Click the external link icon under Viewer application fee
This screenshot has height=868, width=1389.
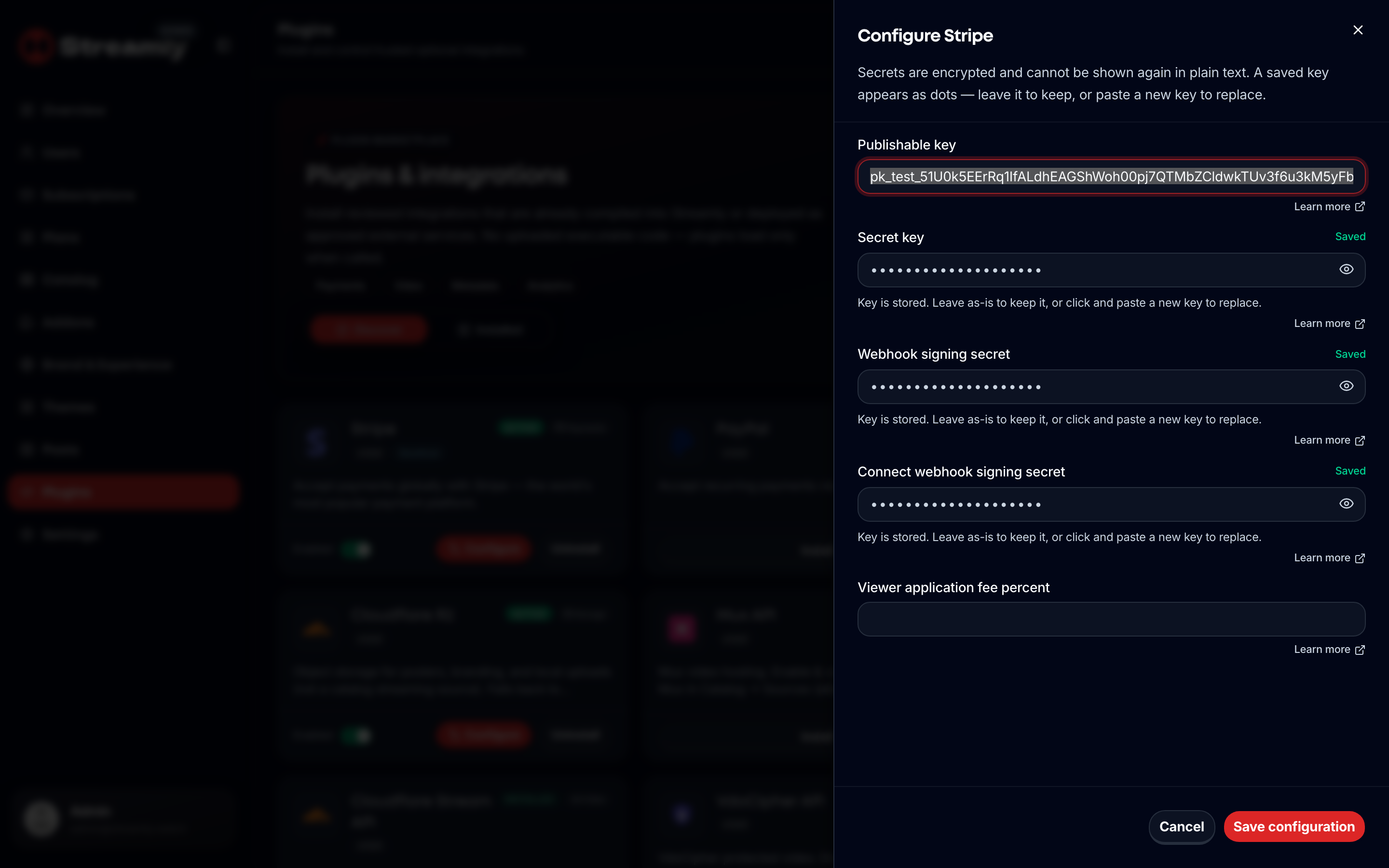[x=1360, y=650]
